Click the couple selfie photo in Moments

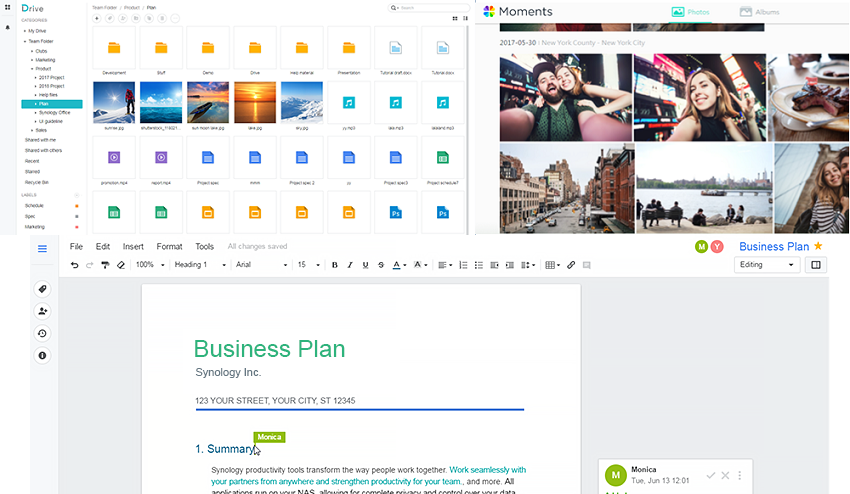point(565,97)
